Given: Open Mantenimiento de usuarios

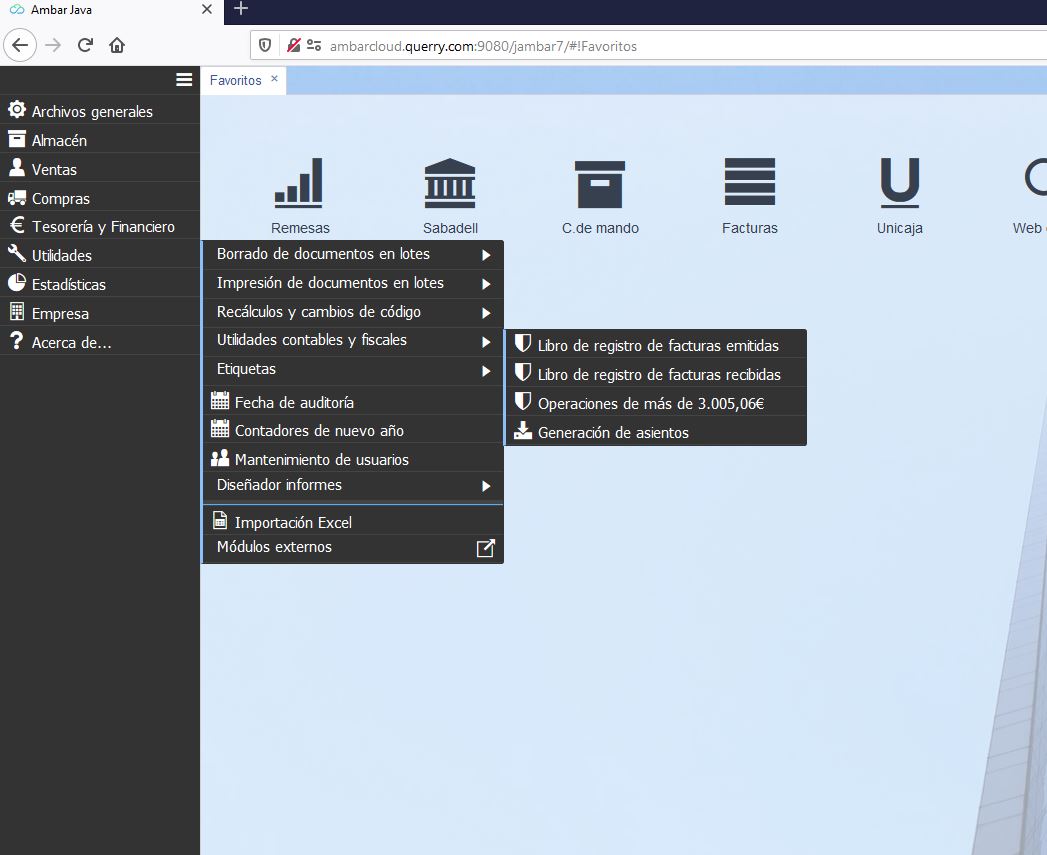Looking at the screenshot, I should coord(321,460).
